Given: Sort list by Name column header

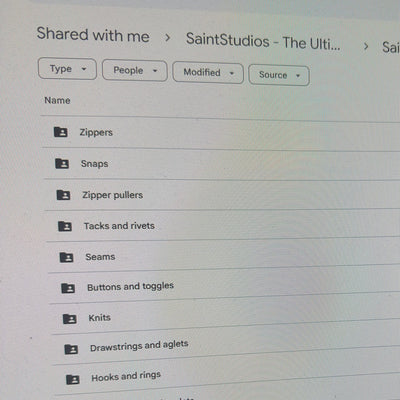Looking at the screenshot, I should (57, 100).
